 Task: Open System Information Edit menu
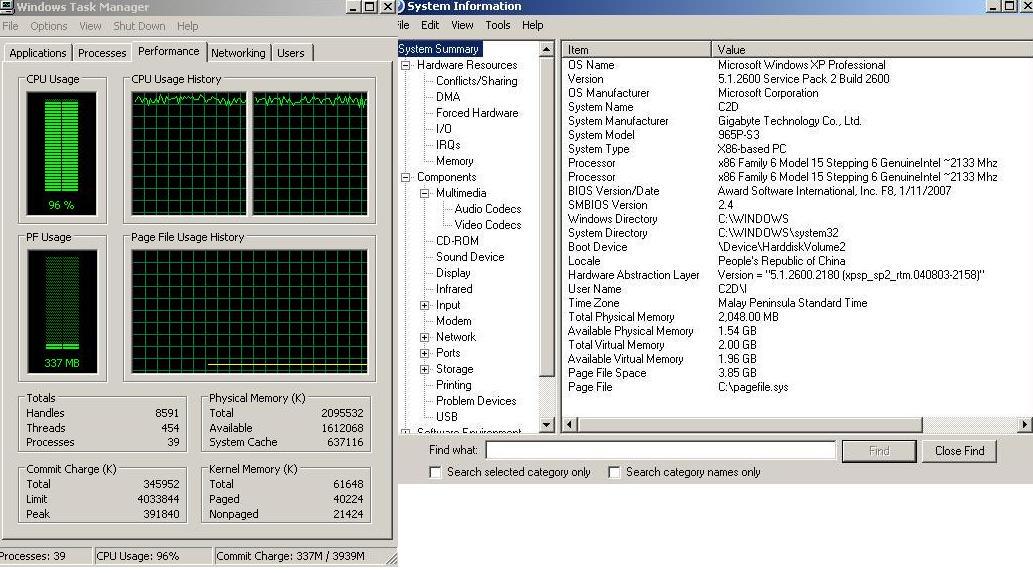click(430, 25)
